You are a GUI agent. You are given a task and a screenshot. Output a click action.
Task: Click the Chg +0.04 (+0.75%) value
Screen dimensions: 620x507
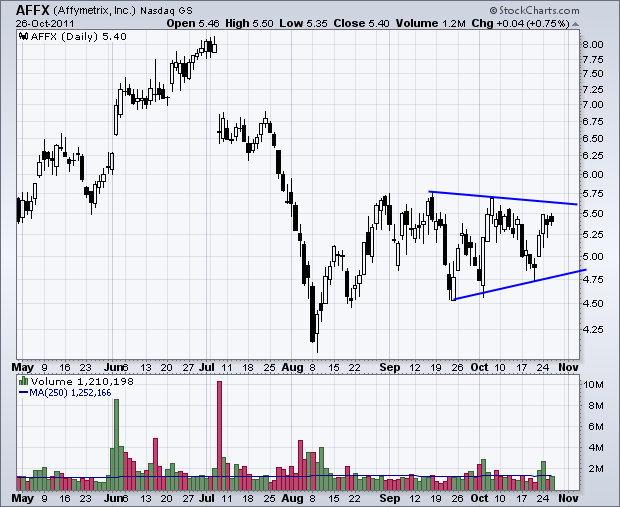click(x=520, y=23)
